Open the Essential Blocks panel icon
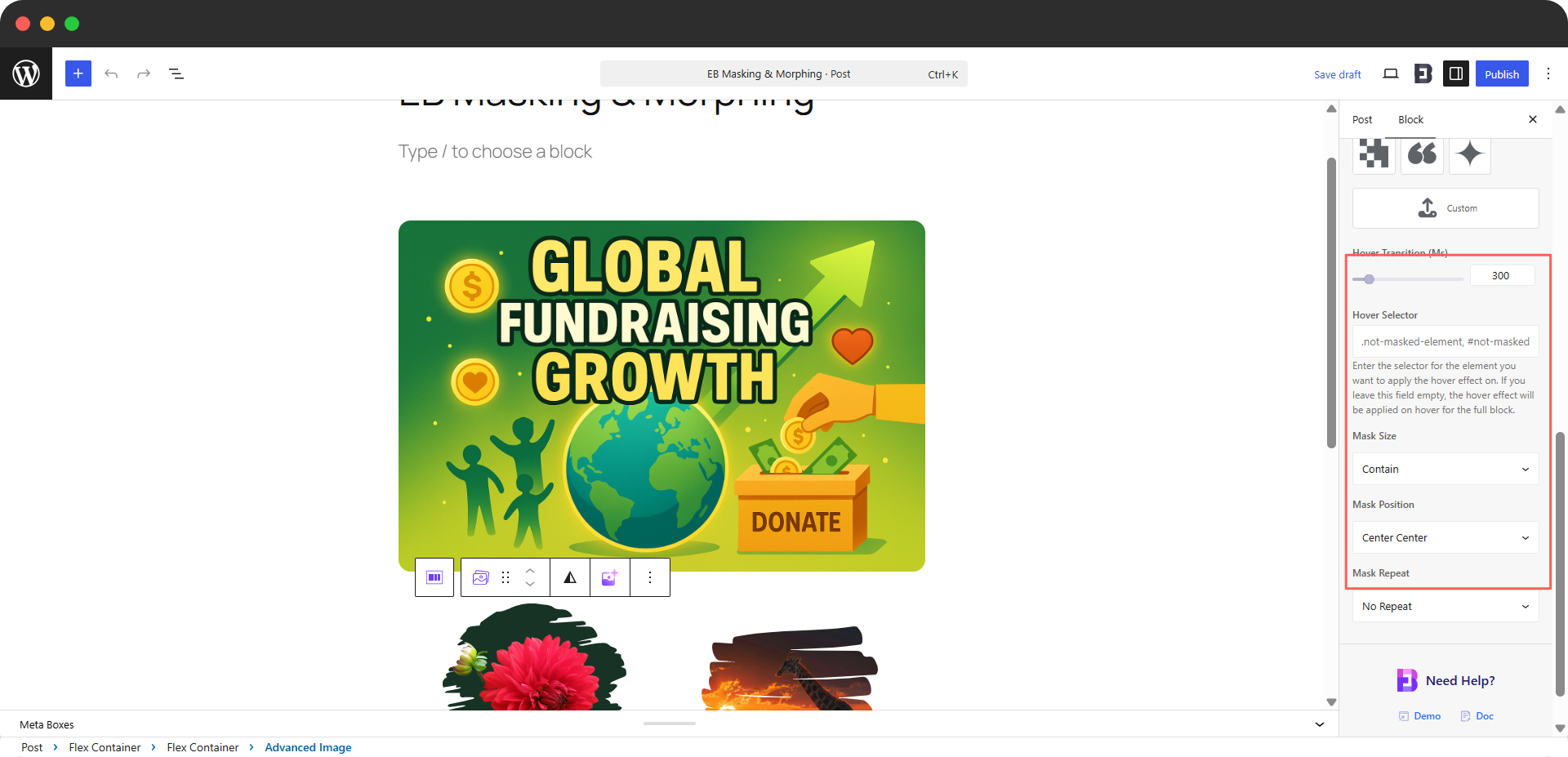Image resolution: width=1568 pixels, height=757 pixels. click(x=1423, y=73)
